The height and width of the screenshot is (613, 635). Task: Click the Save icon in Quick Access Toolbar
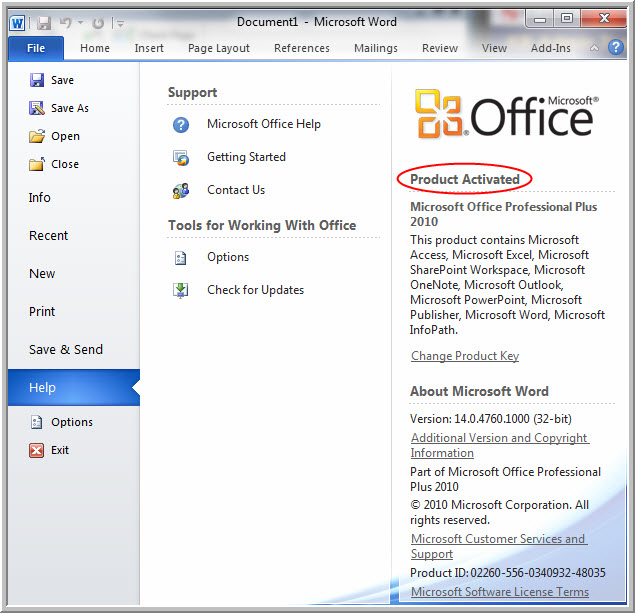[x=44, y=23]
